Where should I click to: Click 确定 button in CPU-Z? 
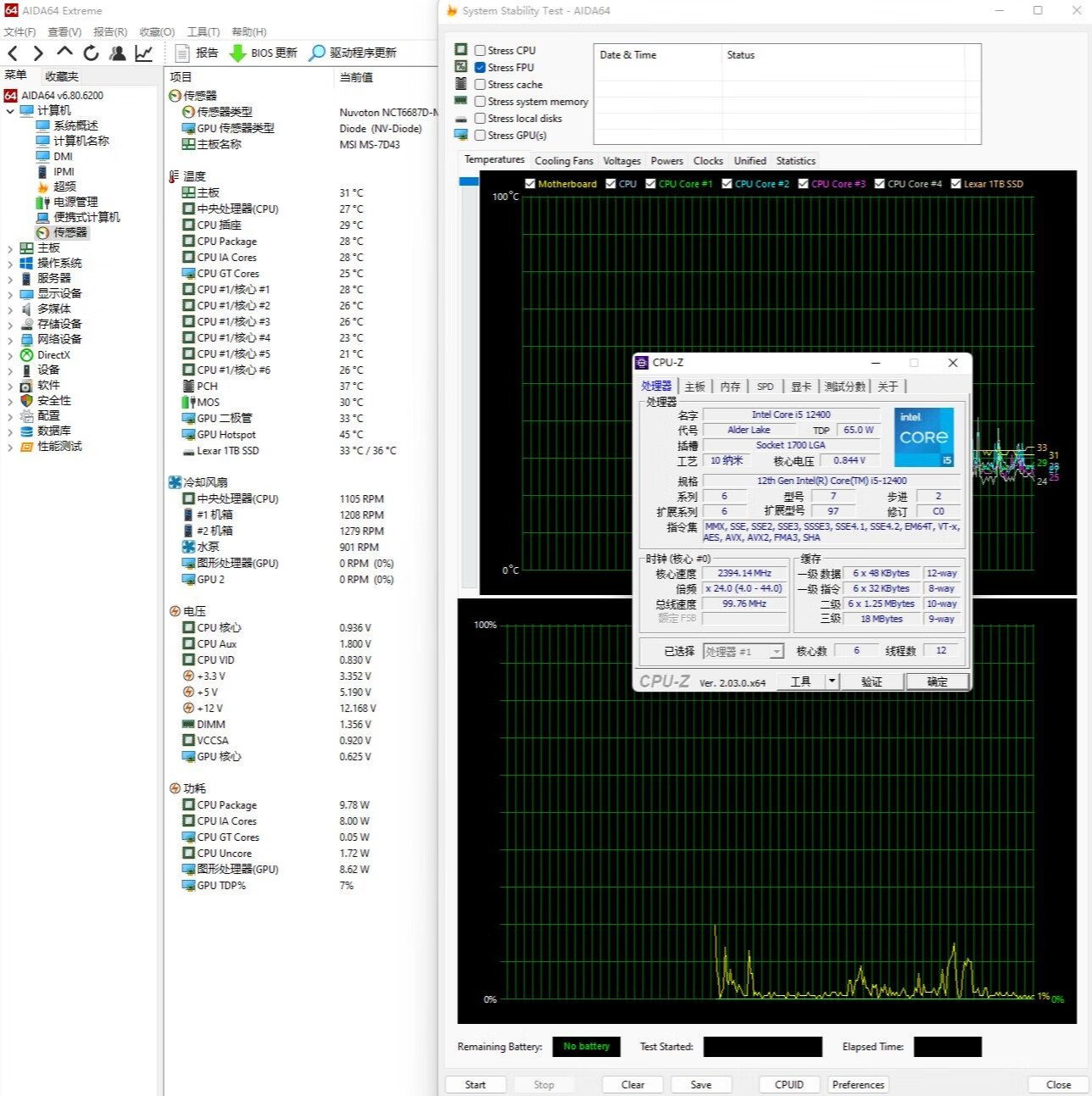(937, 682)
